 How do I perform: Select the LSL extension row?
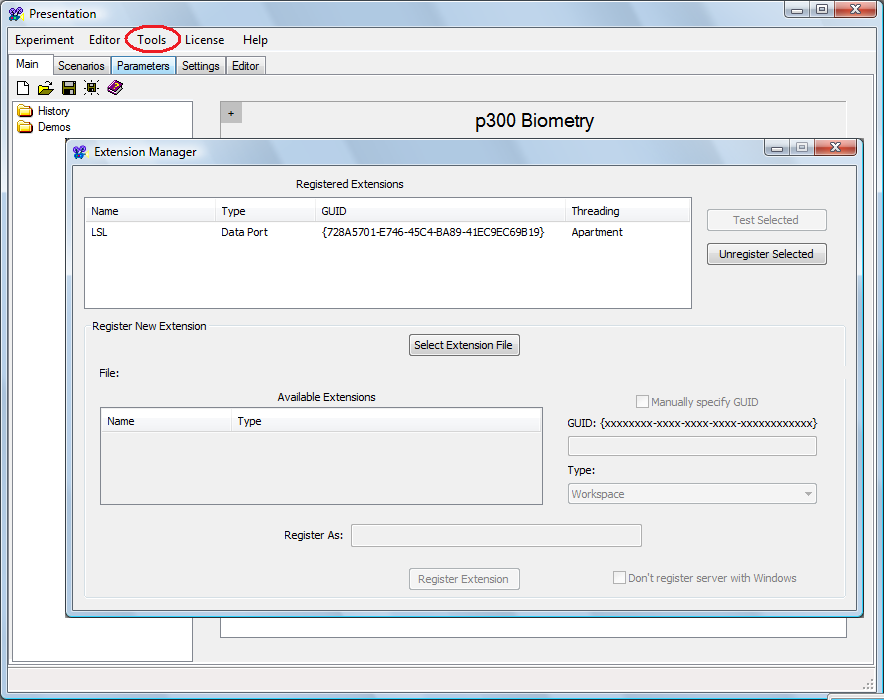click(x=387, y=232)
